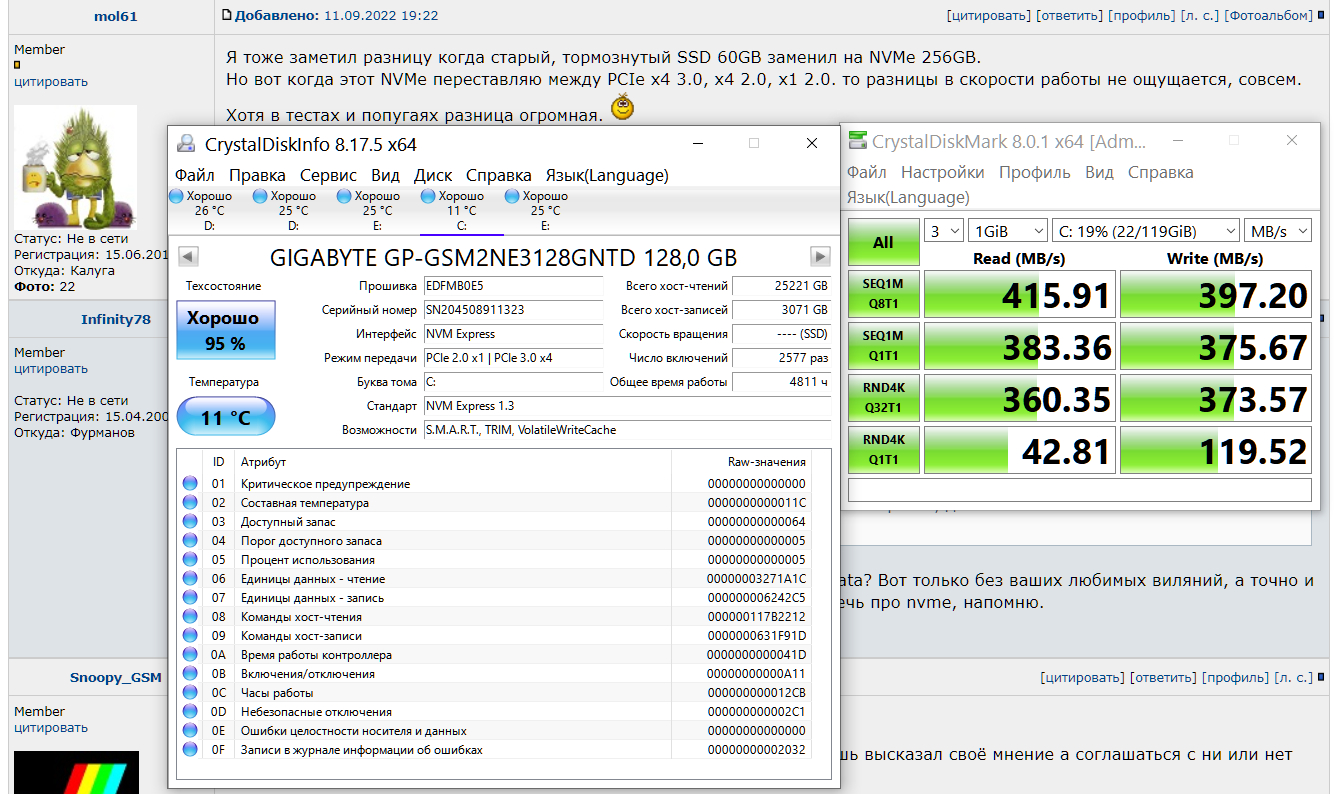Click the 11 °C temperature button
This screenshot has height=794, width=1334.
[225, 417]
